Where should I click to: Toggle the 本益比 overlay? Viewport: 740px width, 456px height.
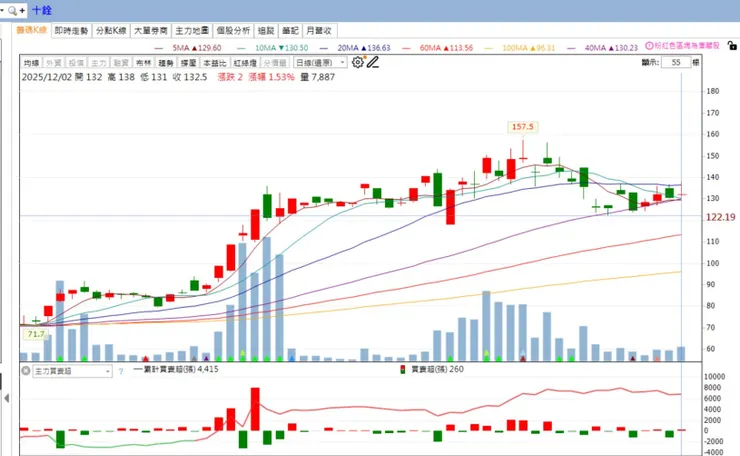(x=215, y=63)
